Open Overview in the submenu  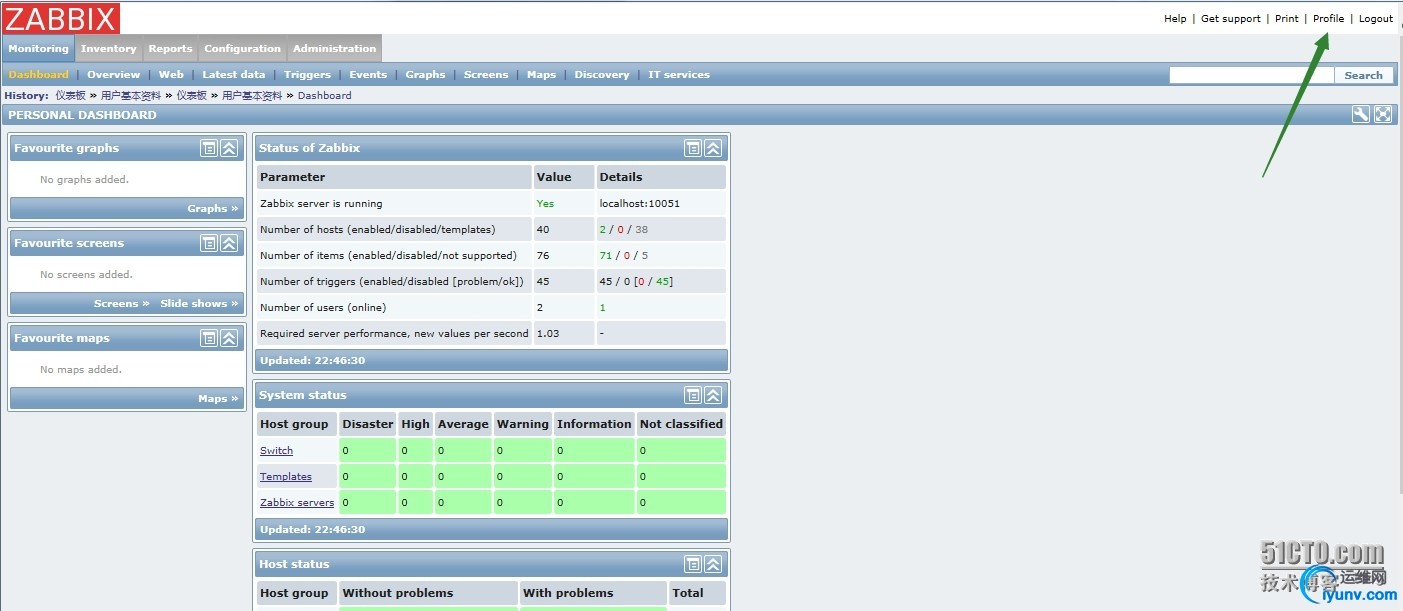[113, 75]
